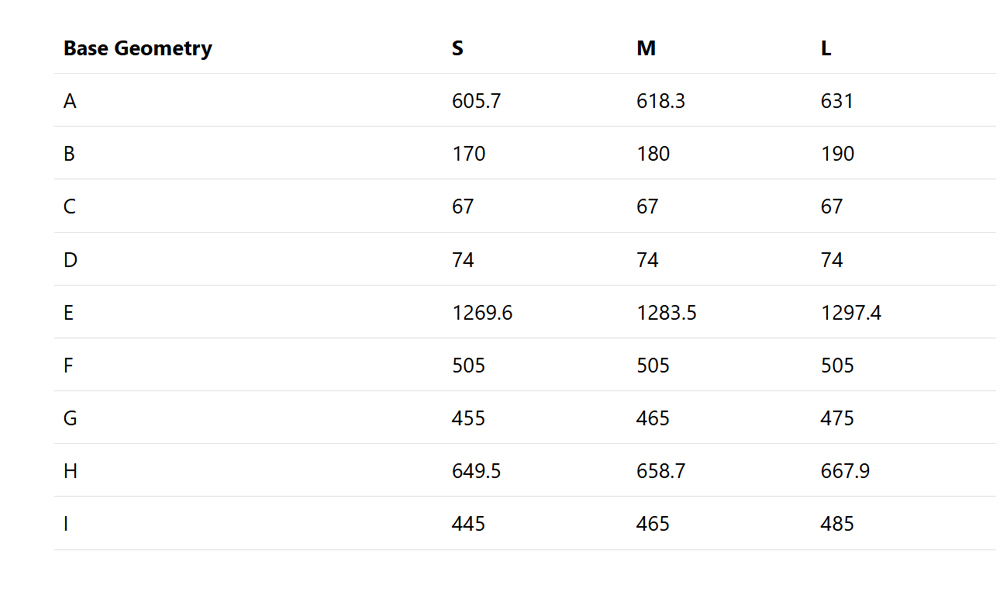Screen dimensions: 1000x600
Task: Select the 1297.4 cell in row E
Action: 851,312
